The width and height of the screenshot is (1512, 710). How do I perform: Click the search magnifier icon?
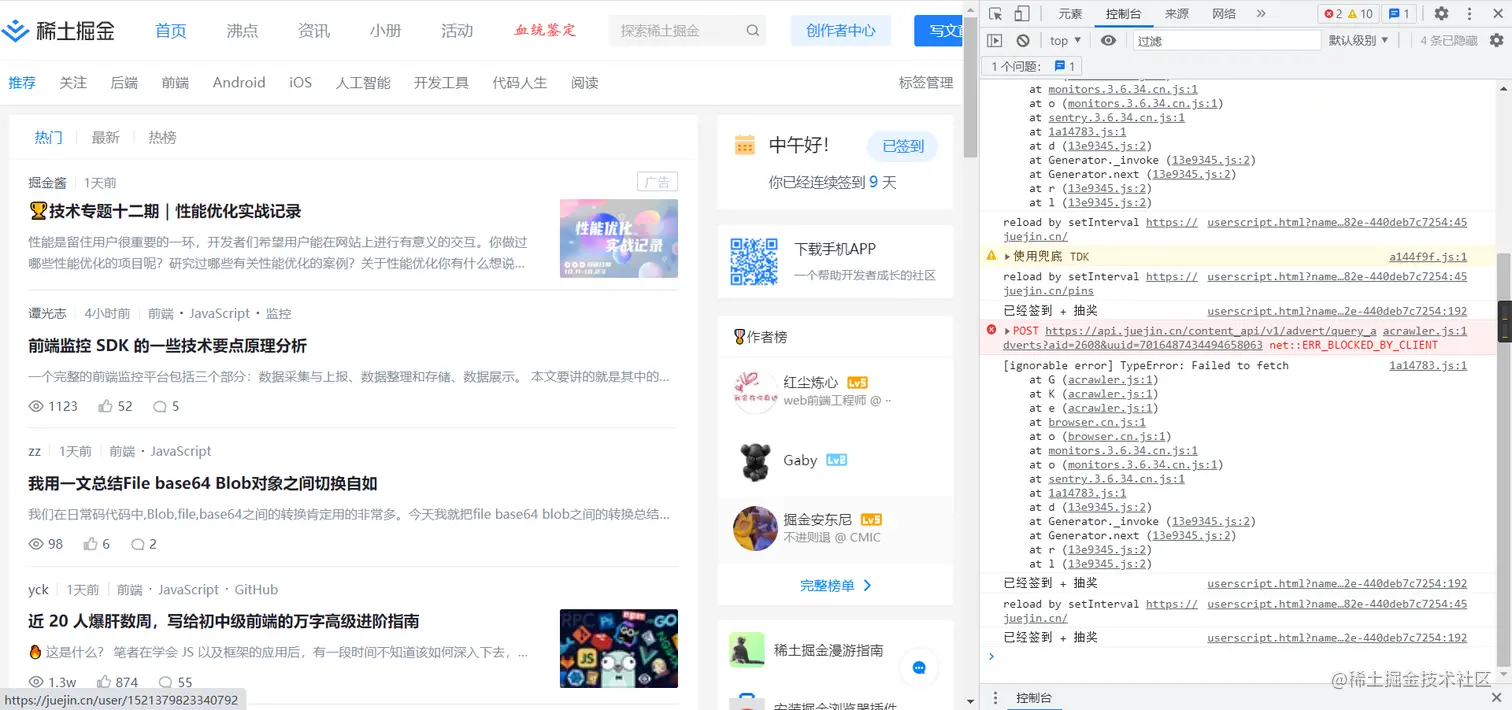pos(752,31)
